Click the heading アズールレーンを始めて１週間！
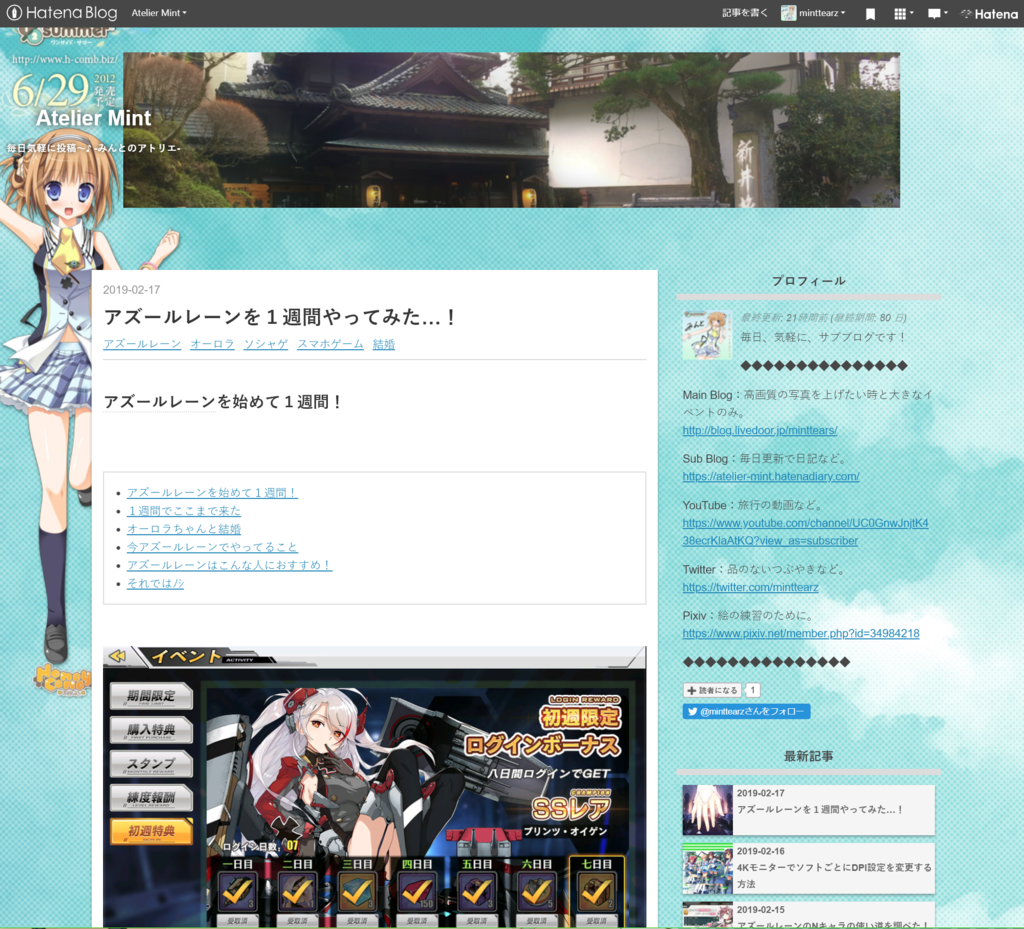 click(223, 402)
